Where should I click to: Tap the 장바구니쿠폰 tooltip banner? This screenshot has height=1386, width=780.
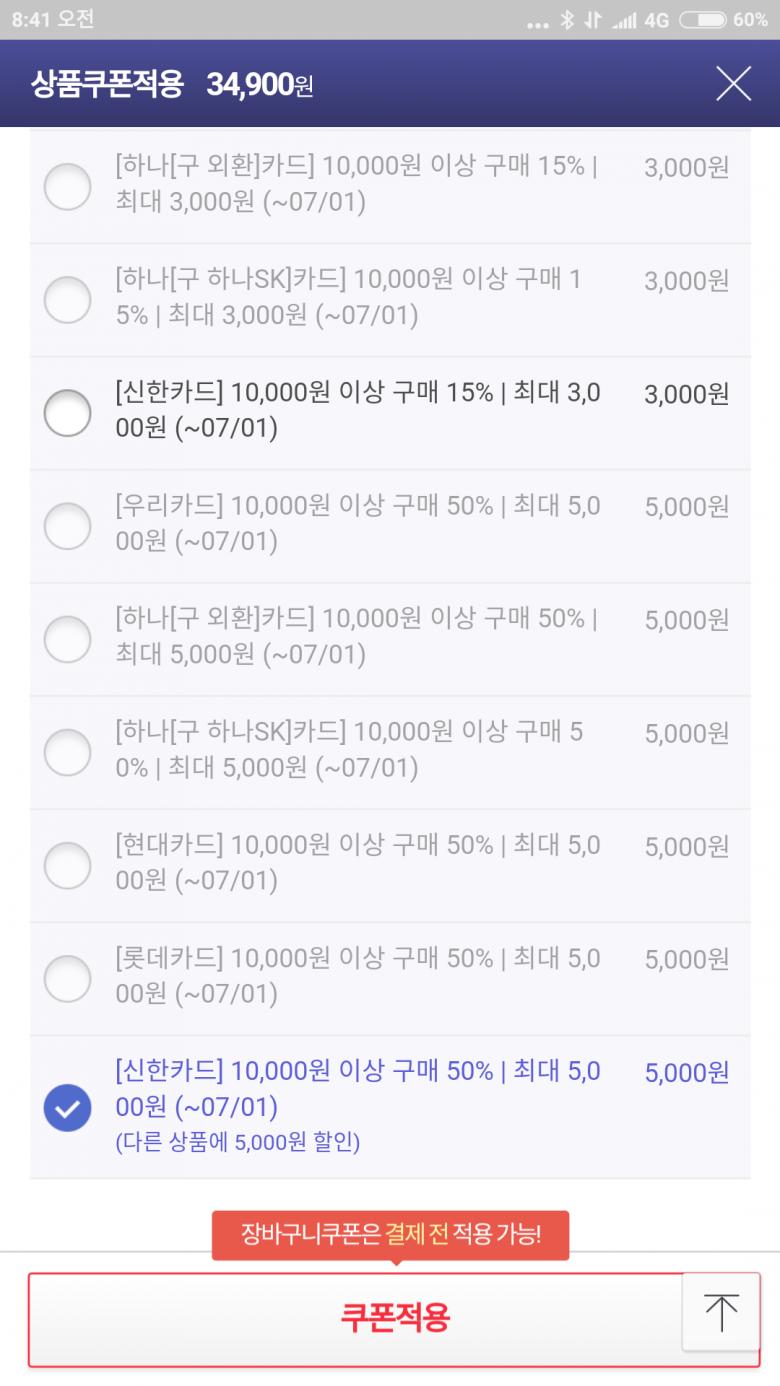390,1235
